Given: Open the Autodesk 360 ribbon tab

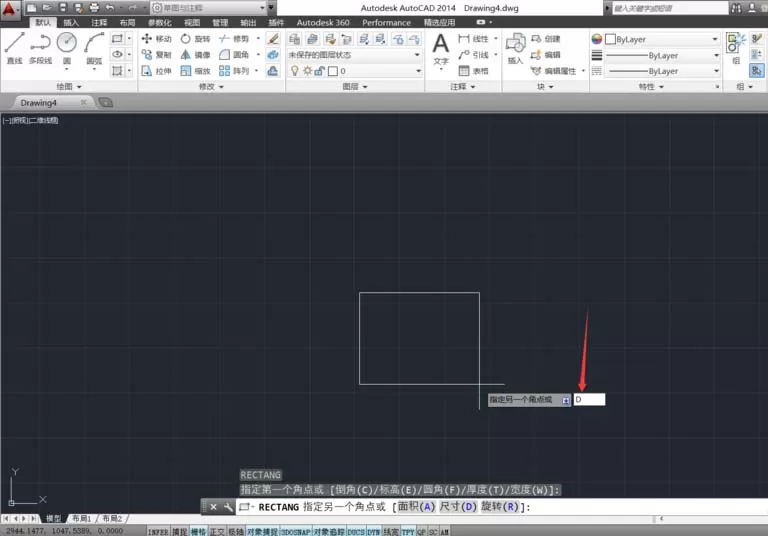Looking at the screenshot, I should pyautogui.click(x=323, y=23).
